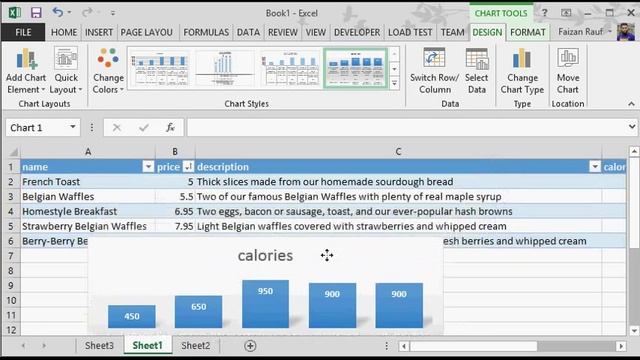Click the Add Chart Element button
Screen dimensions: 640x360
click(26, 71)
